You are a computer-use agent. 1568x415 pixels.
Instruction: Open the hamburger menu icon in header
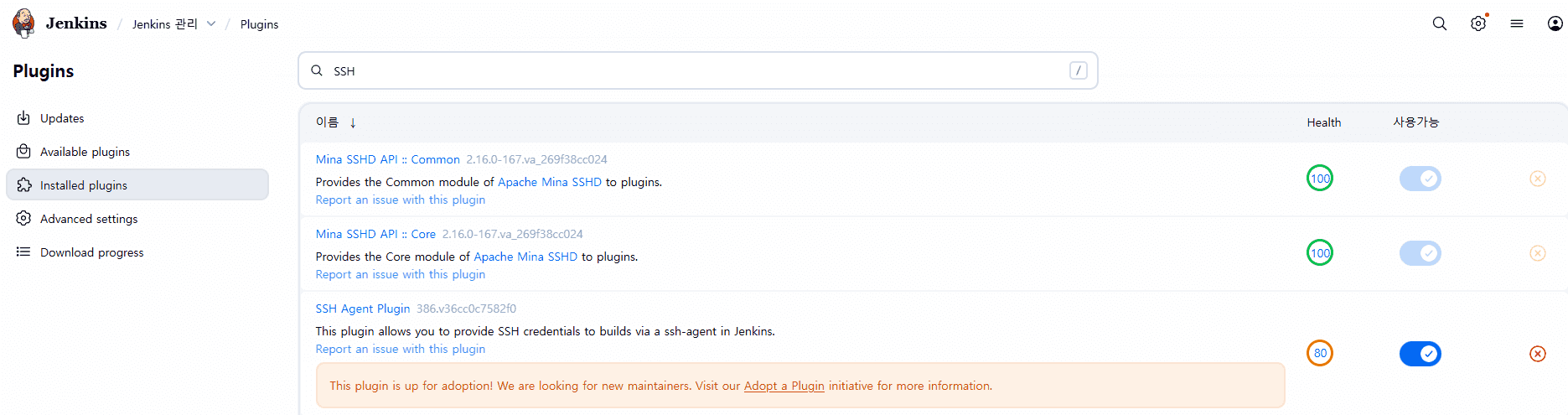[1516, 23]
